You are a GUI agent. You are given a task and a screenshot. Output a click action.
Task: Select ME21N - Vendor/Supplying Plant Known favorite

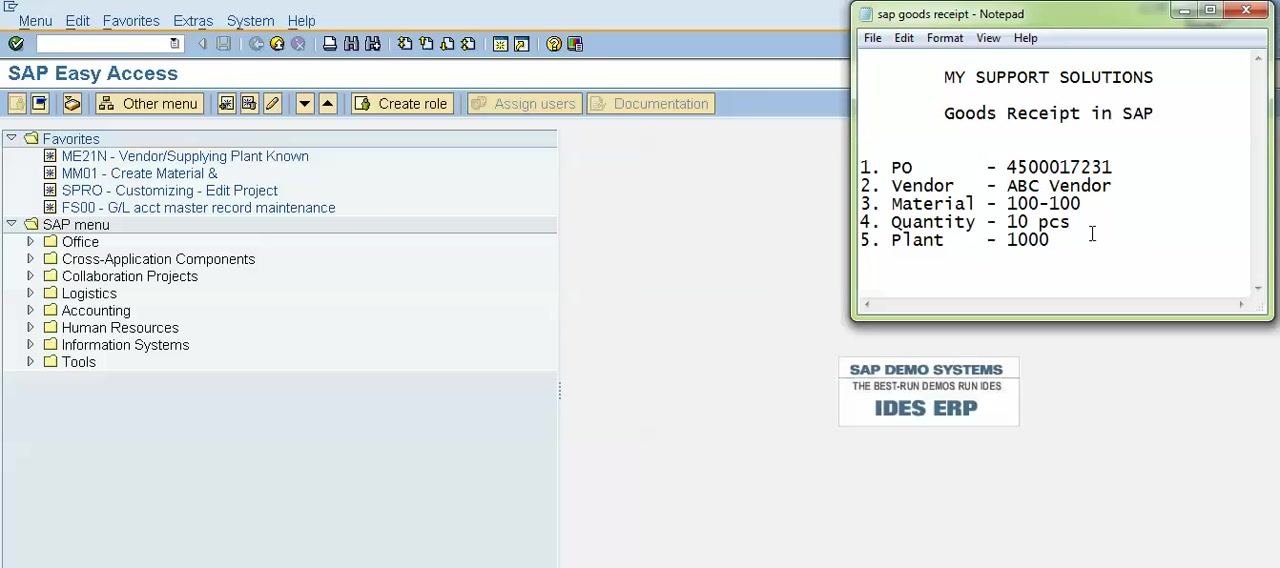click(185, 156)
